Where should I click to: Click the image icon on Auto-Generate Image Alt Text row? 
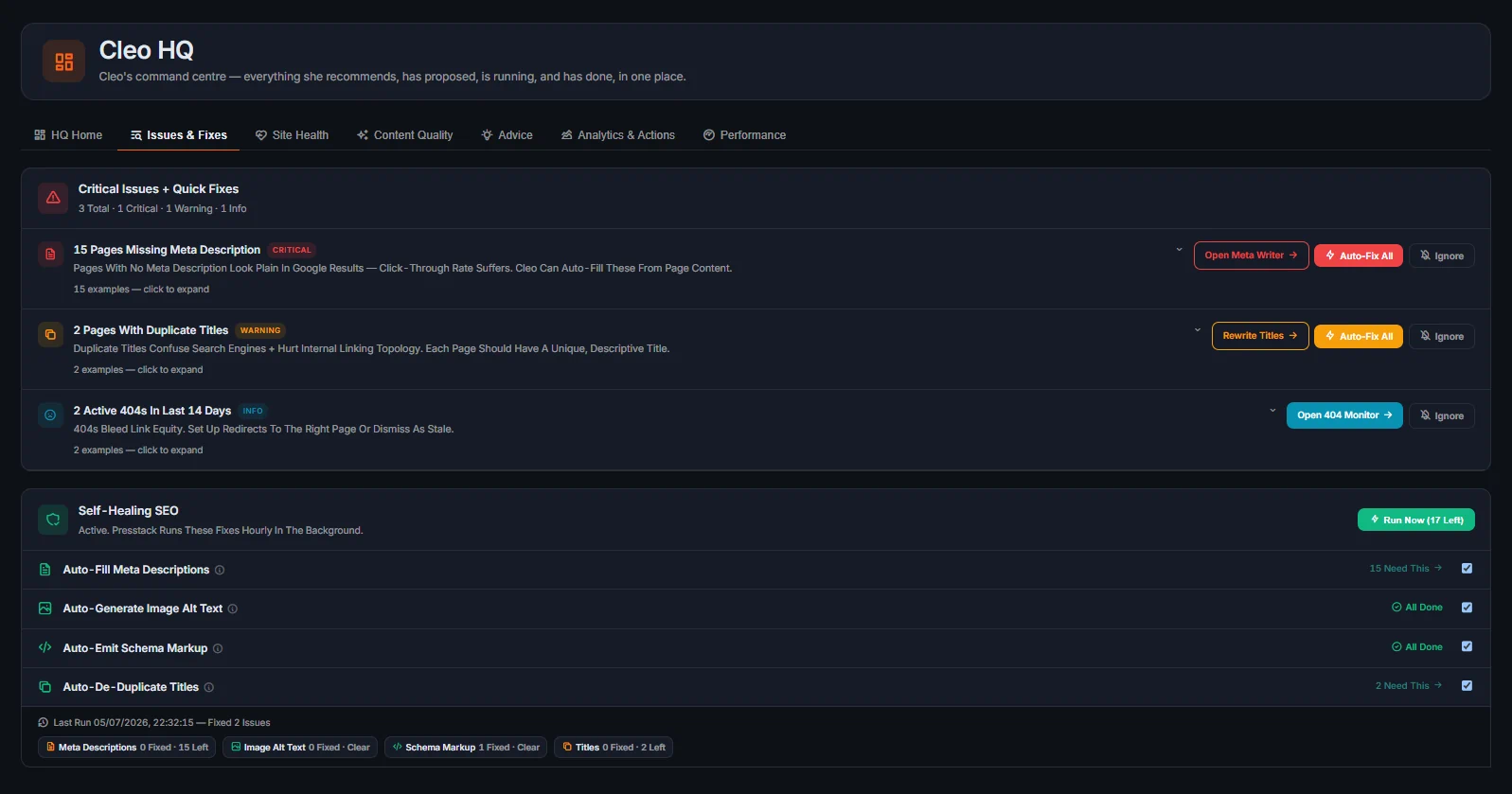tap(44, 609)
